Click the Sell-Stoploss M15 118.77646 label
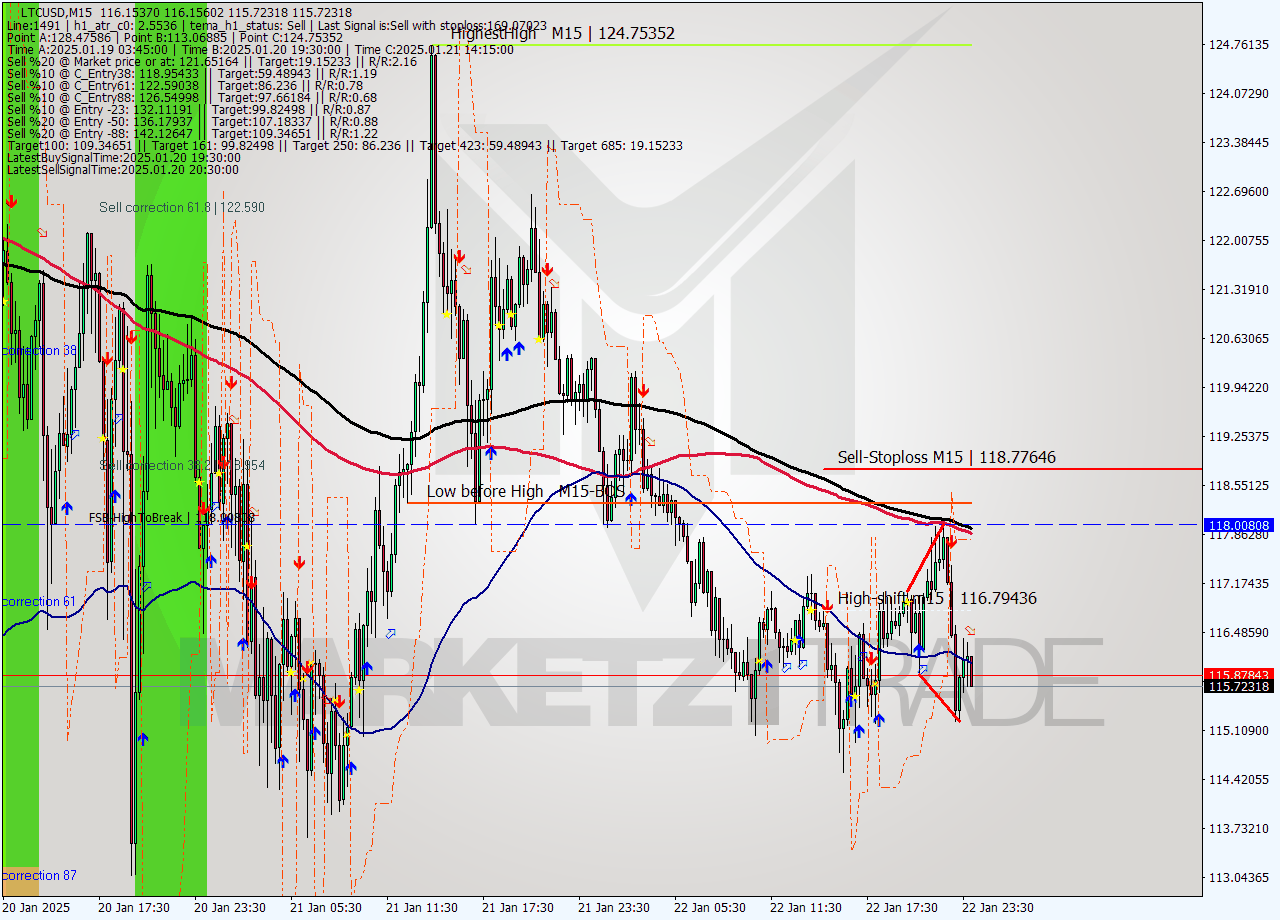 coord(946,457)
